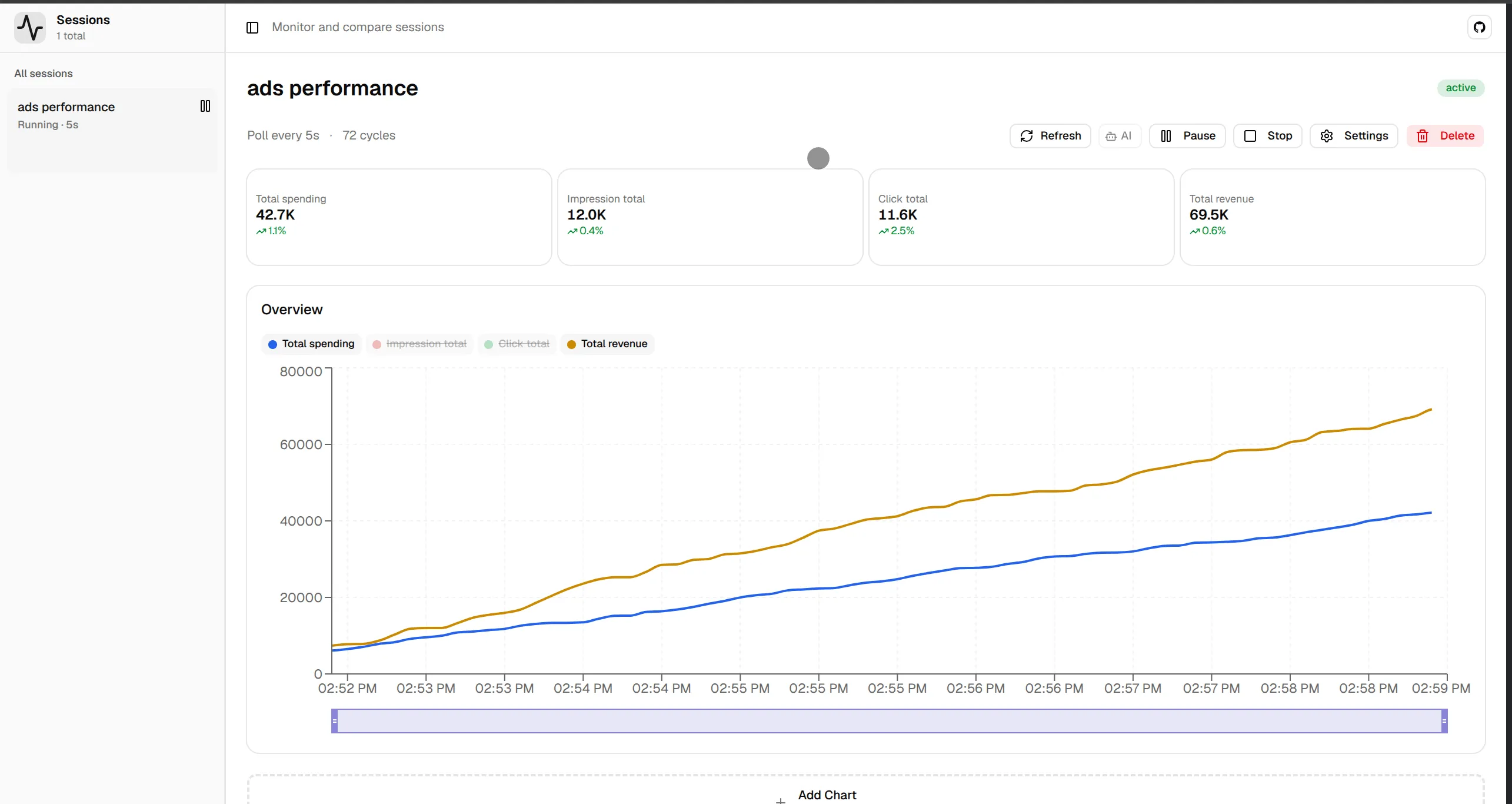Click the 'Poll every 5s' text
The image size is (1512, 804).
tap(283, 135)
